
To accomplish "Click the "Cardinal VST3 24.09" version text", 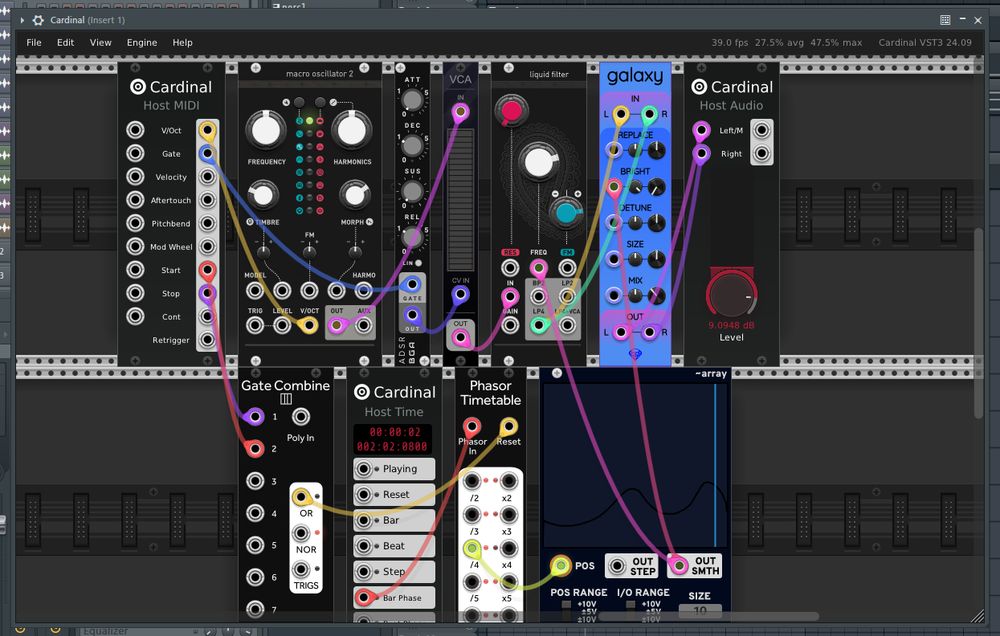I will (x=925, y=43).
